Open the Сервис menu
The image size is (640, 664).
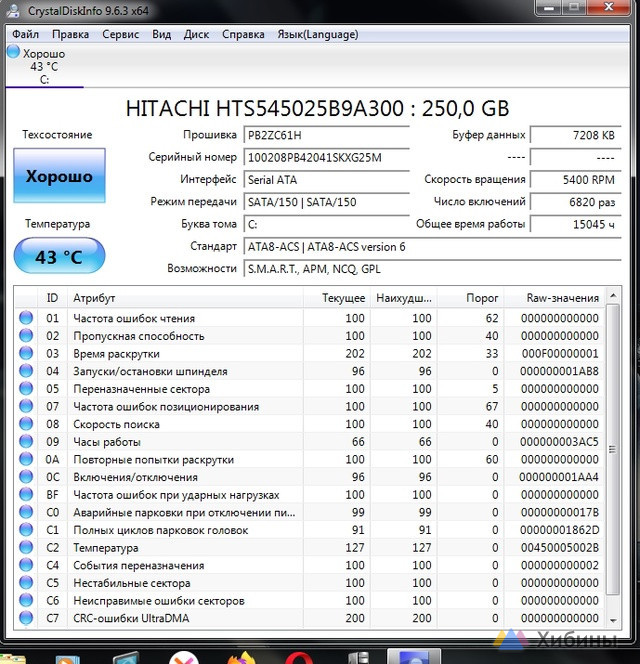pos(120,34)
